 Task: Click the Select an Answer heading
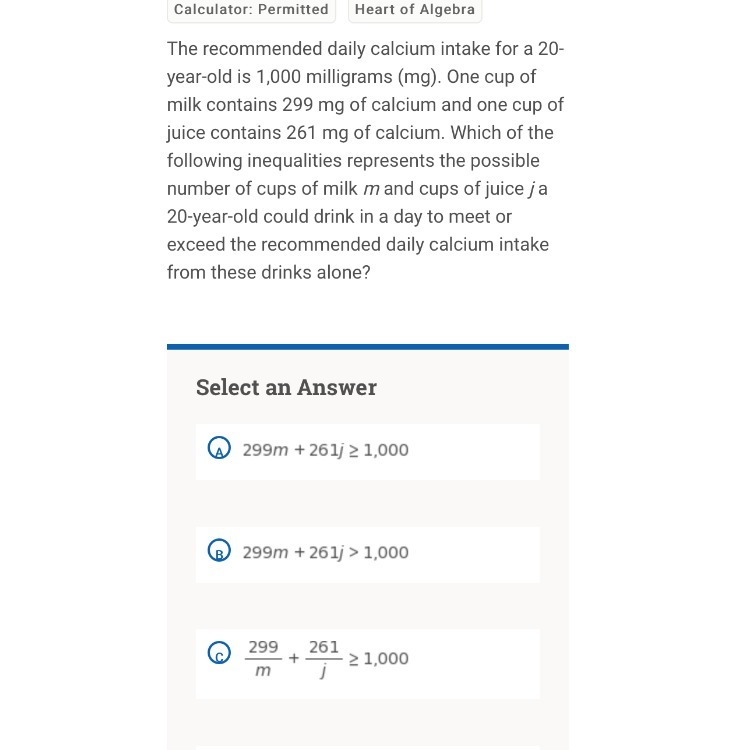(286, 388)
